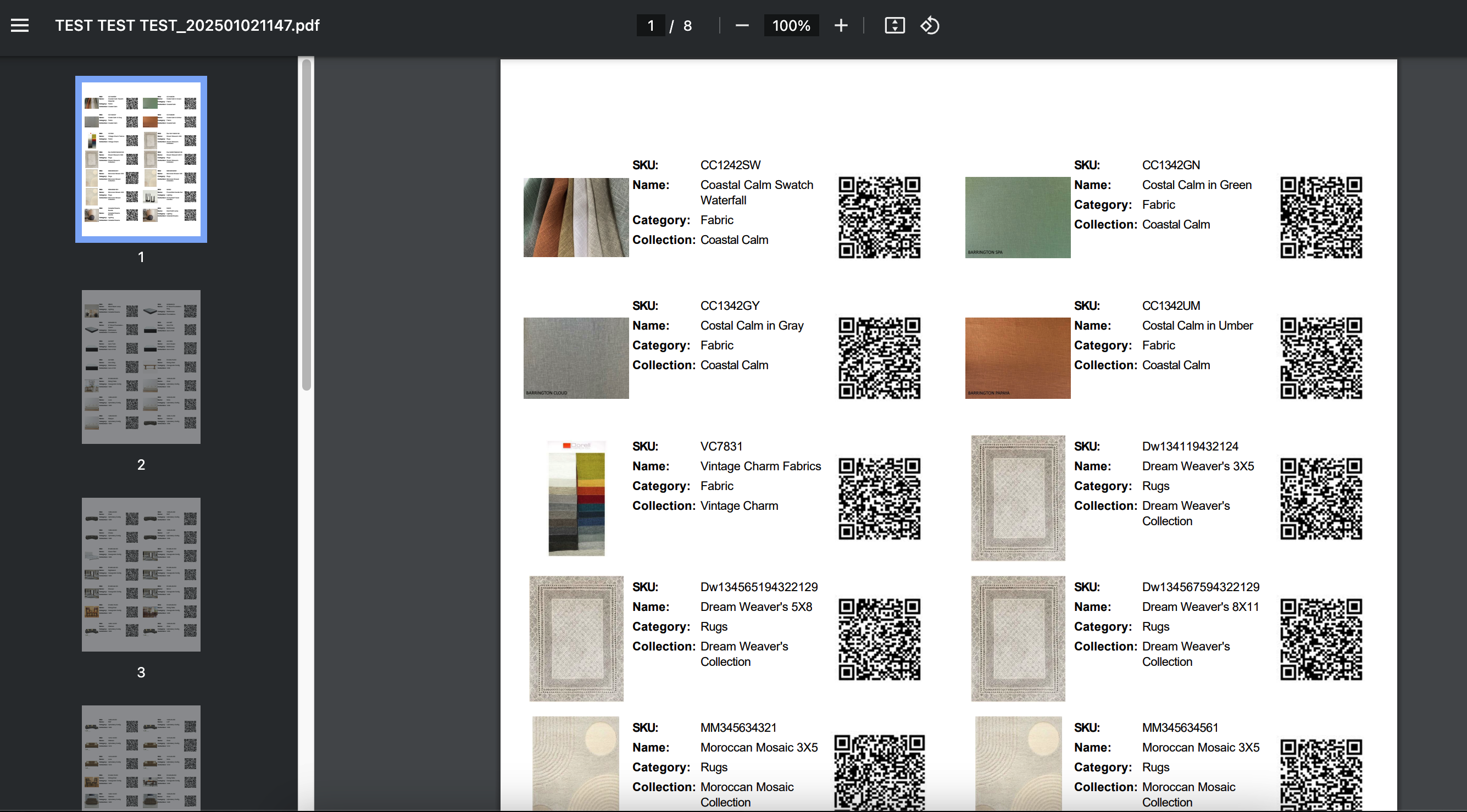Click the PDF file name title

pyautogui.click(x=187, y=26)
